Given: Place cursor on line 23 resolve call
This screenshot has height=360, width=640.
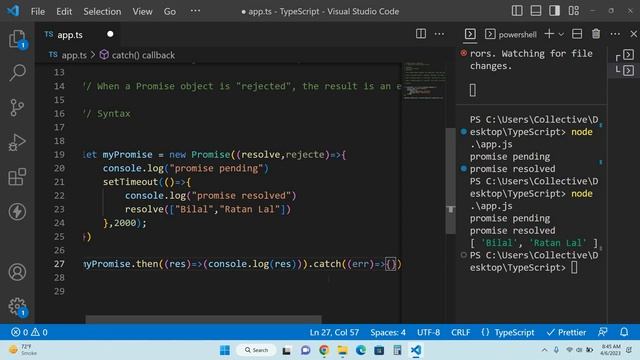Looking at the screenshot, I should point(208,209).
